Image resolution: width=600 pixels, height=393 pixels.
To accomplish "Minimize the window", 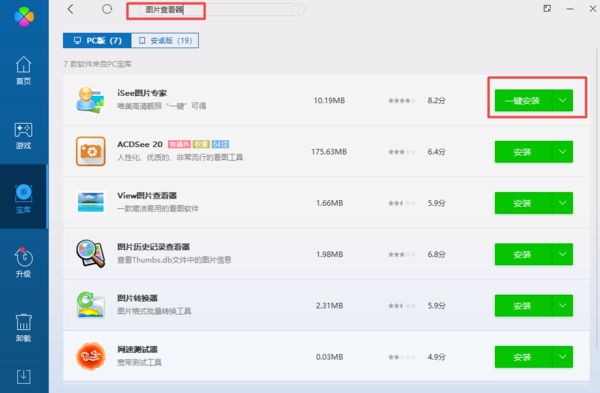I will point(570,9).
